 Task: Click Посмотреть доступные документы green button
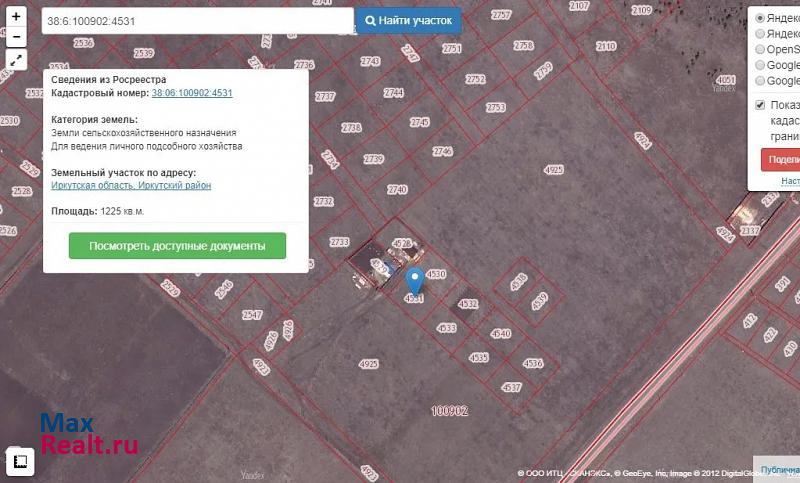(177, 246)
